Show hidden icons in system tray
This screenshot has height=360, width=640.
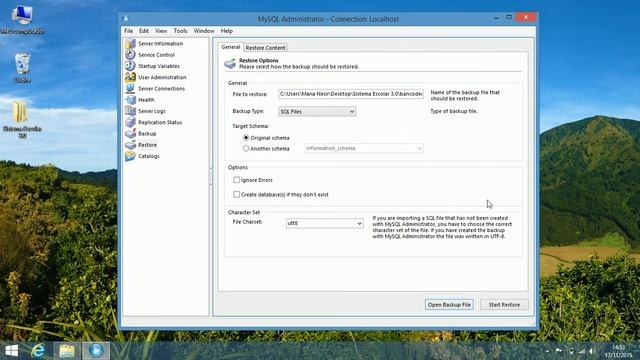point(547,351)
